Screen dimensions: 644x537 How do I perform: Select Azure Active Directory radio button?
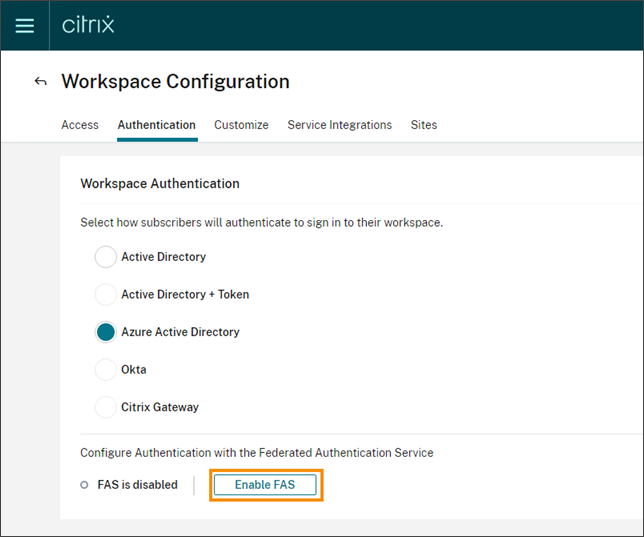106,332
